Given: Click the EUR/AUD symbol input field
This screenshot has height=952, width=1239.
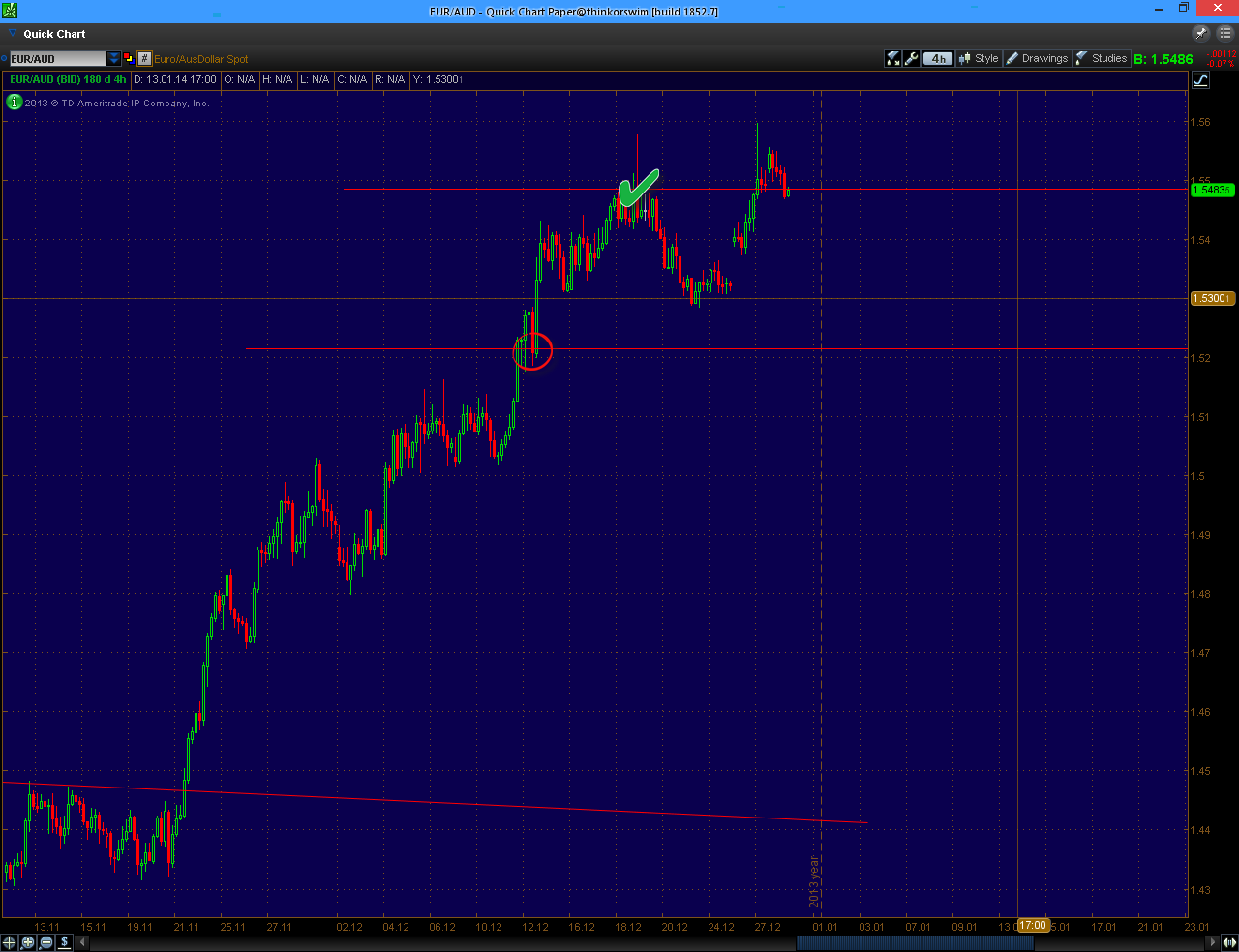Looking at the screenshot, I should pos(58,58).
